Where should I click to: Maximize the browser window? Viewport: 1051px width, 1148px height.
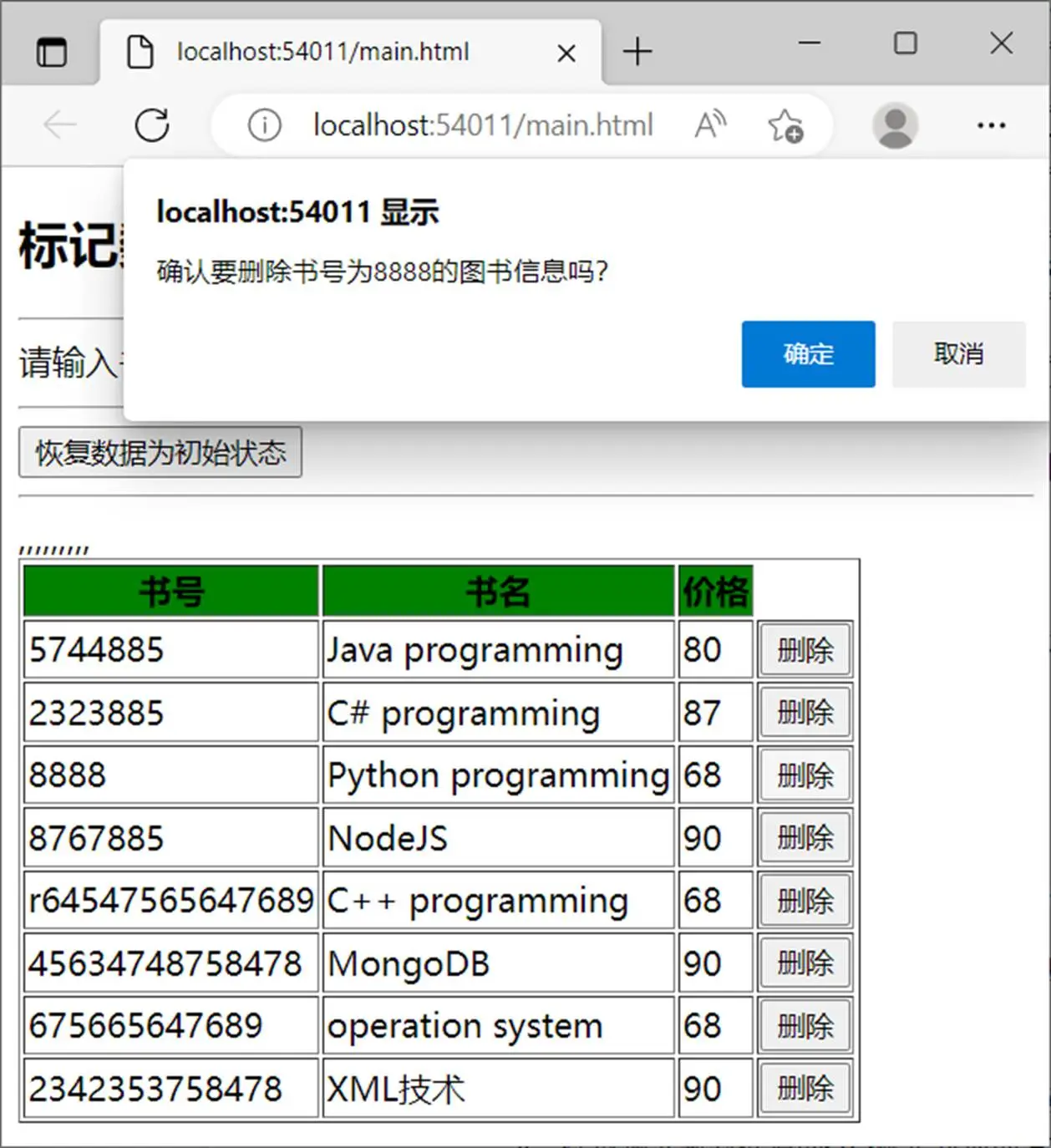coord(906,43)
